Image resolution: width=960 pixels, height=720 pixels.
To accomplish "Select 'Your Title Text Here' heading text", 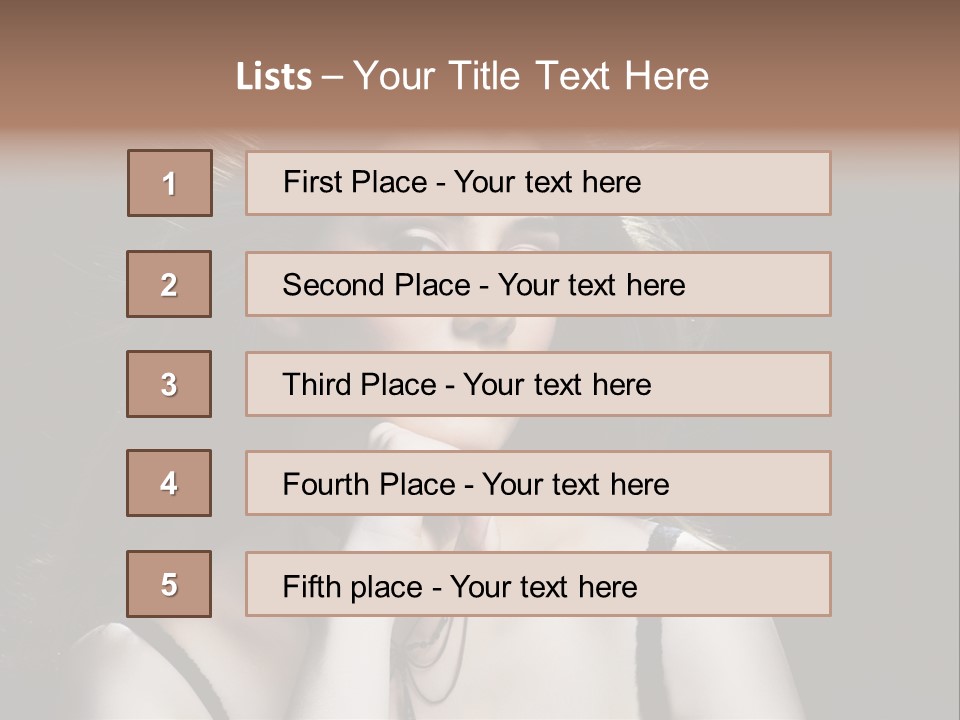I will tap(531, 76).
